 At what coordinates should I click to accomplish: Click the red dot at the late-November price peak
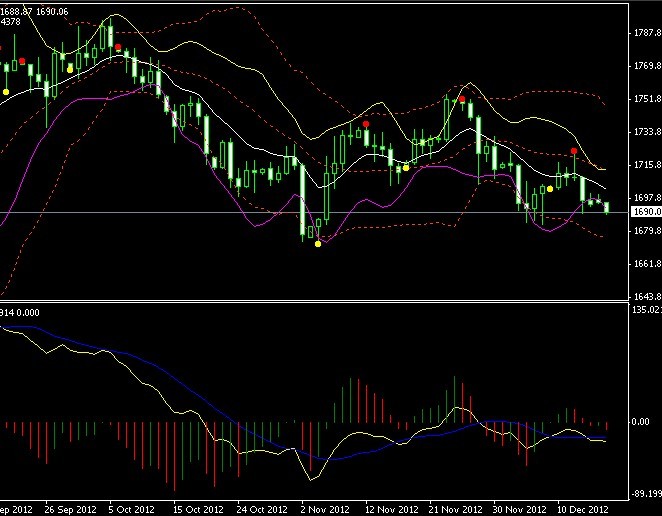click(x=462, y=99)
